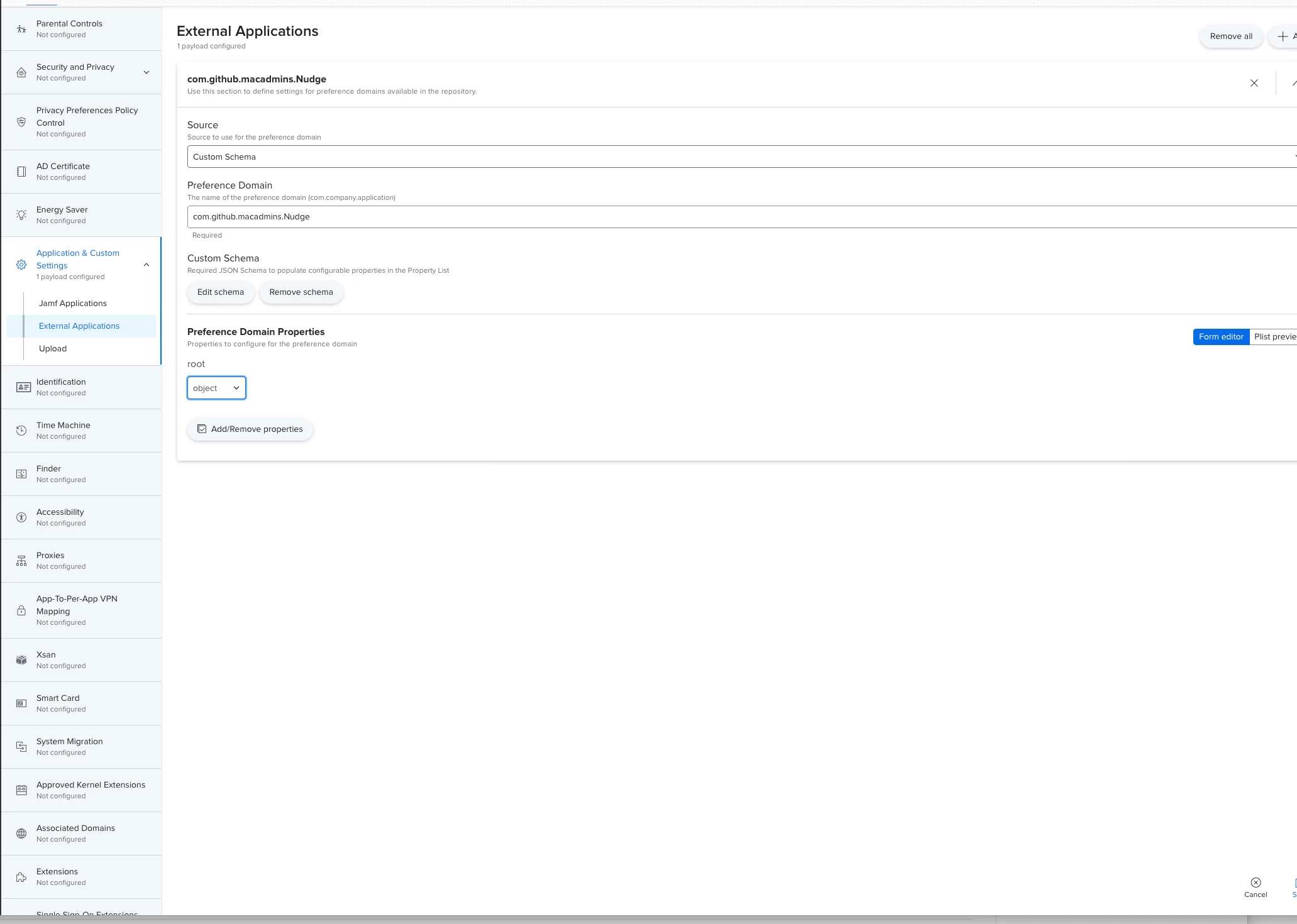Click the Identification card icon
The height and width of the screenshot is (924, 1297).
coord(23,387)
